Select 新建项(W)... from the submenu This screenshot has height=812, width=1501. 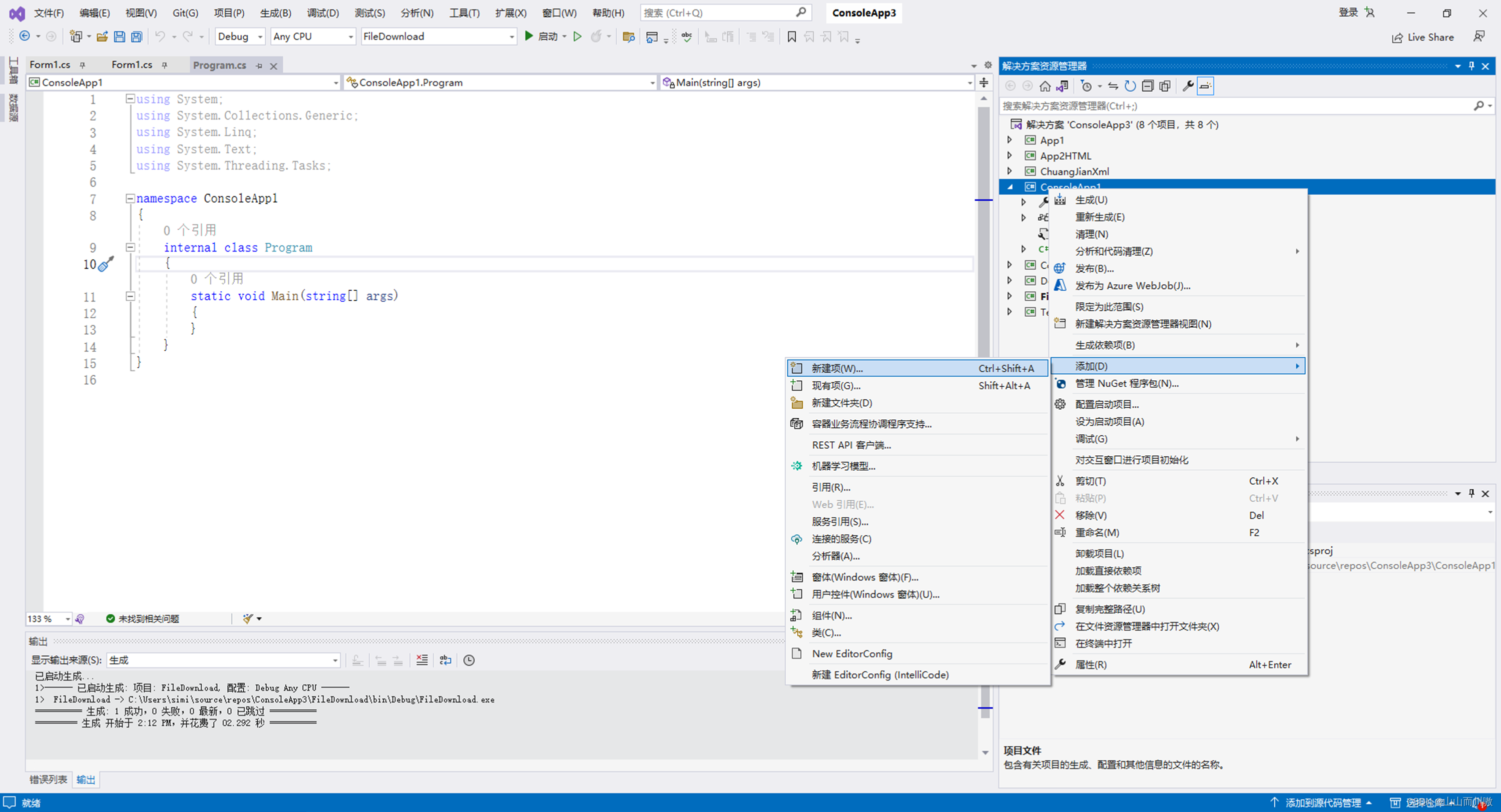[x=837, y=368]
